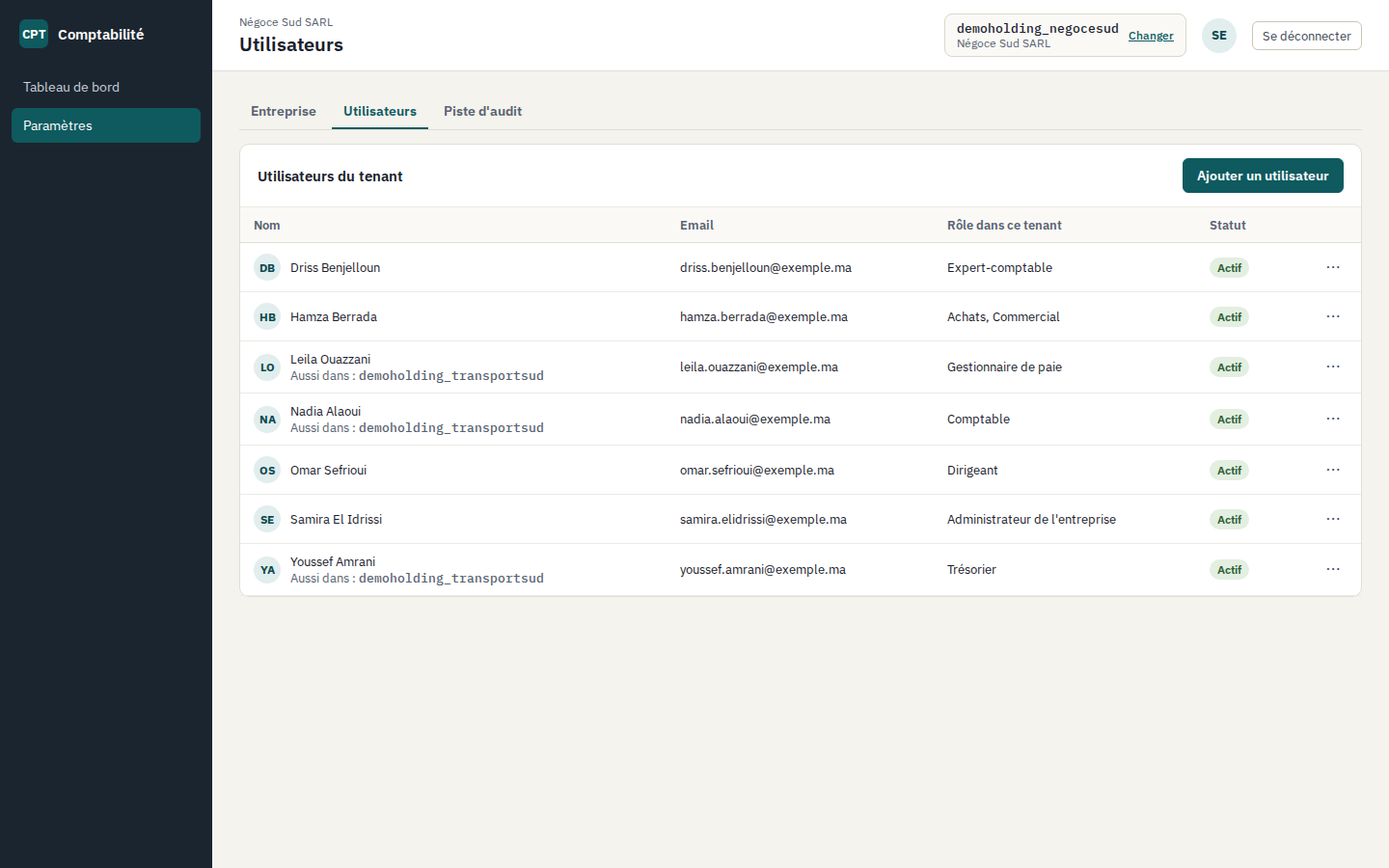Open actions menu for Youssef Amrani

click(1333, 569)
